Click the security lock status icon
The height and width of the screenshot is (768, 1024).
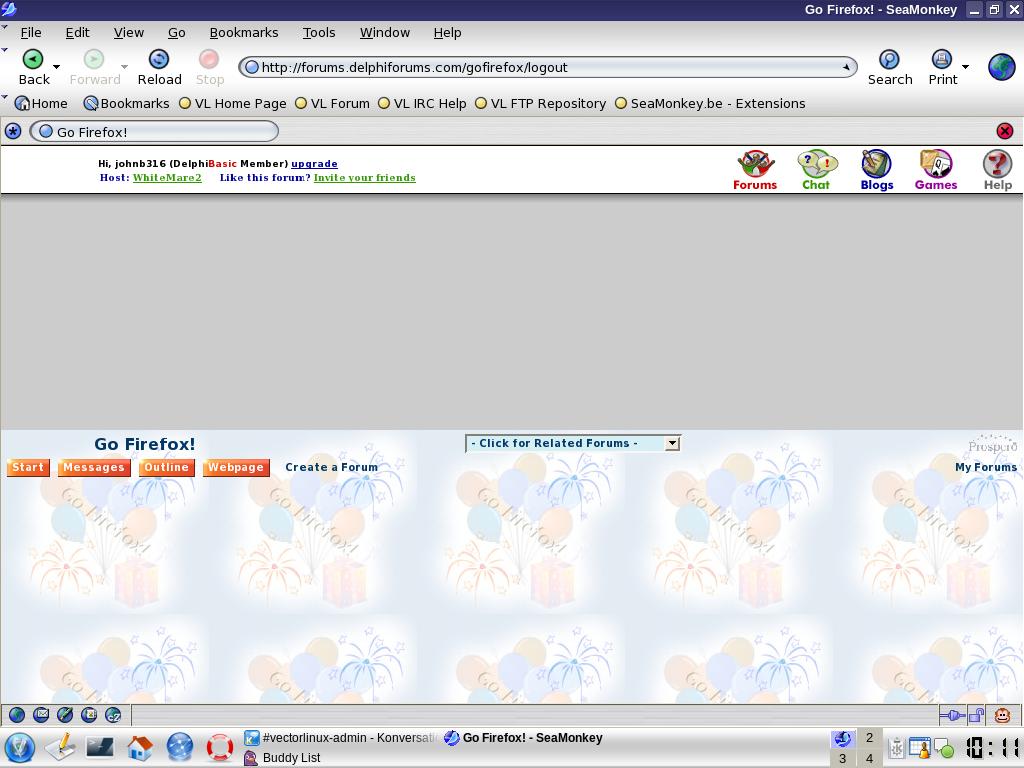tap(975, 715)
